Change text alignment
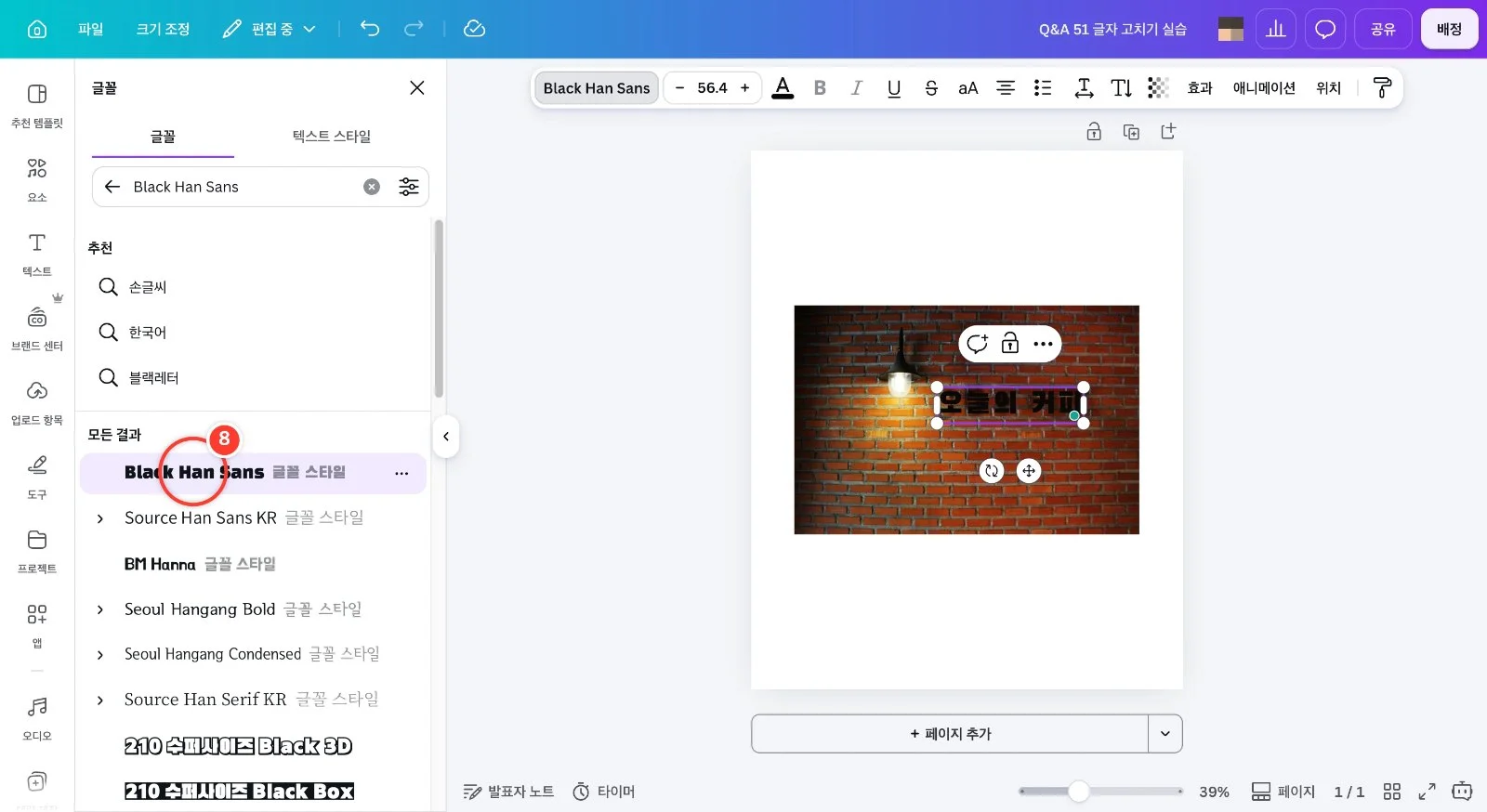The width and height of the screenshot is (1487, 812). coord(1006,88)
